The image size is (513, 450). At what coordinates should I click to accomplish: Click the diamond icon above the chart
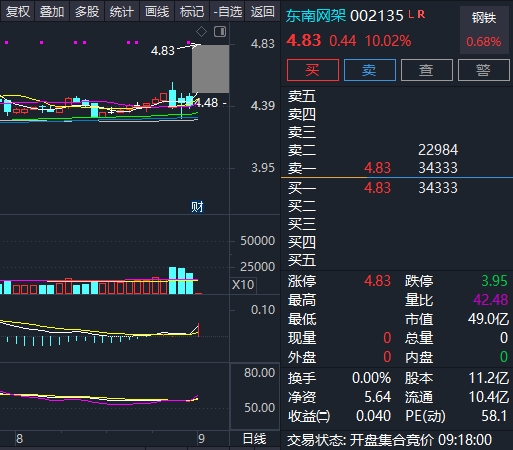point(201,32)
